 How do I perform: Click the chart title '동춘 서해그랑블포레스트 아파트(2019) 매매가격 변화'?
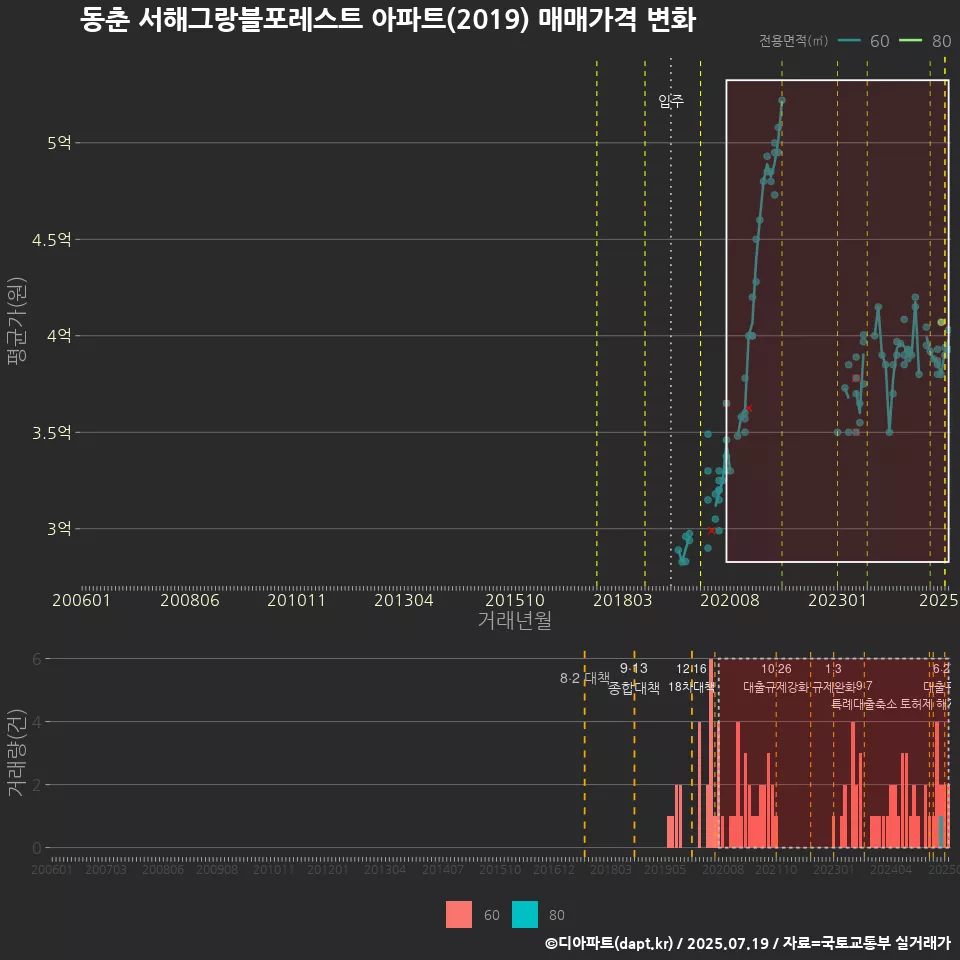[x=388, y=20]
